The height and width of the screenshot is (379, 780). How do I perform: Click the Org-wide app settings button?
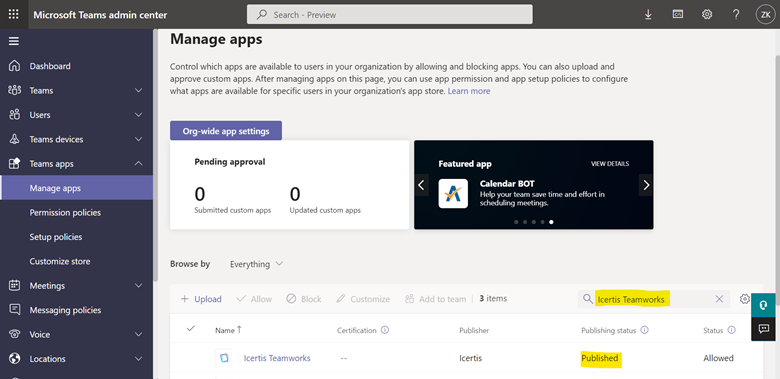[x=226, y=131]
